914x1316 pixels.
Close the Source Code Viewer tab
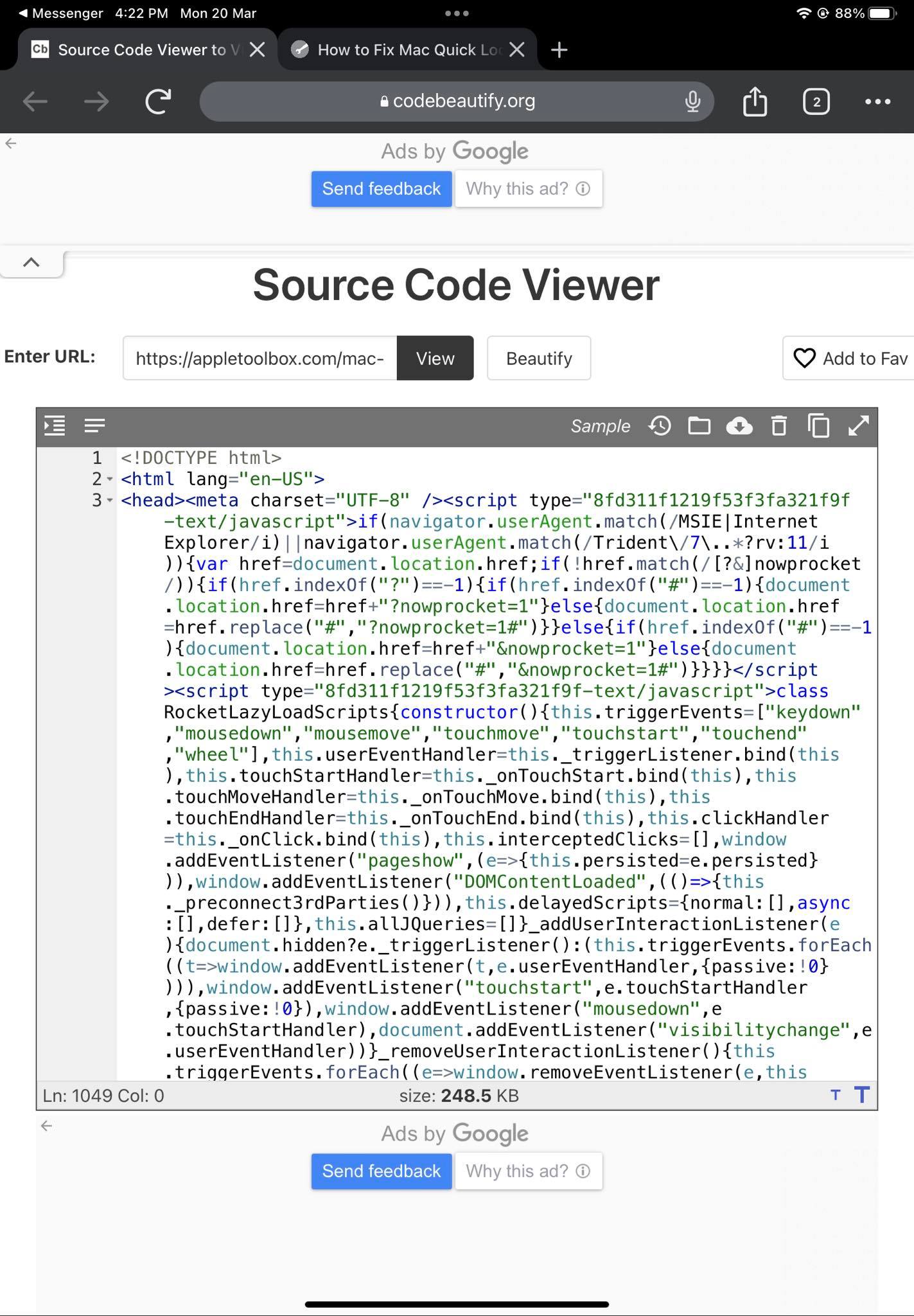[x=257, y=50]
